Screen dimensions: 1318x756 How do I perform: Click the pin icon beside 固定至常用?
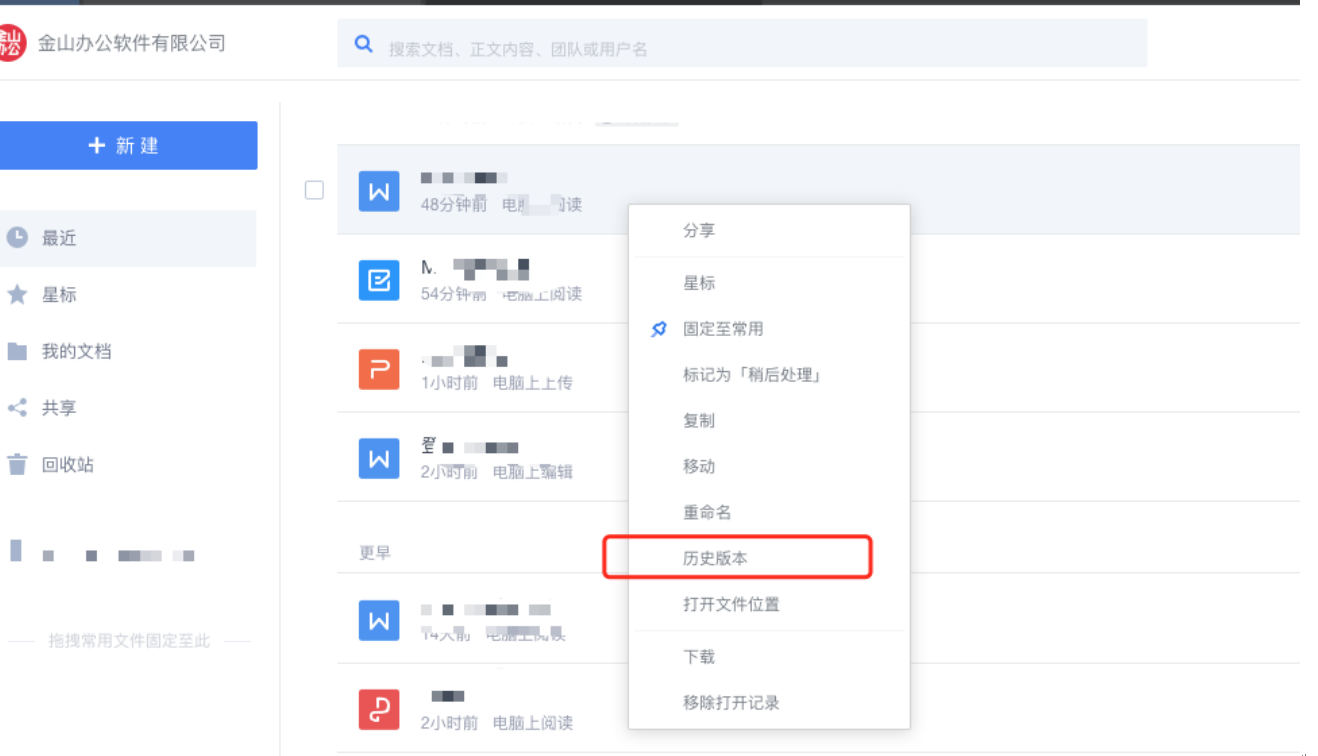click(659, 329)
